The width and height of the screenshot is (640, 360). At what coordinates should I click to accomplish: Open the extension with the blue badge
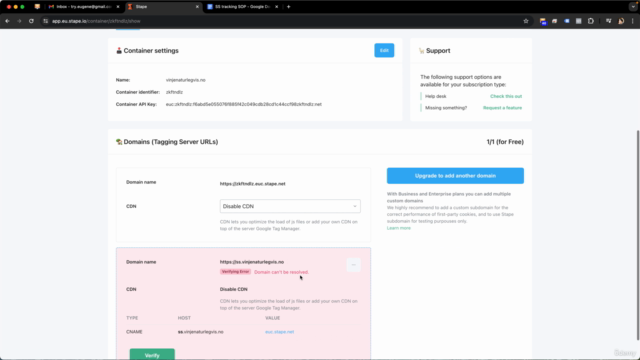tap(542, 21)
